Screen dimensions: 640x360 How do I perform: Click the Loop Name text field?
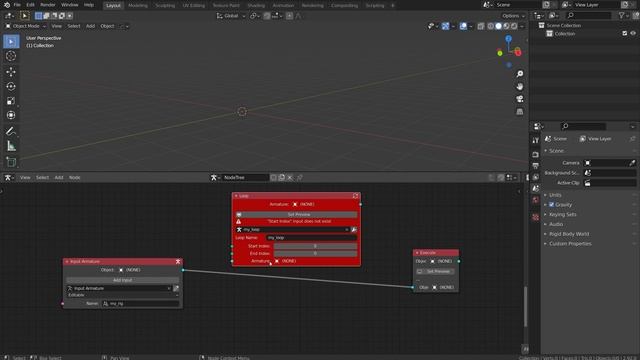[x=311, y=238]
